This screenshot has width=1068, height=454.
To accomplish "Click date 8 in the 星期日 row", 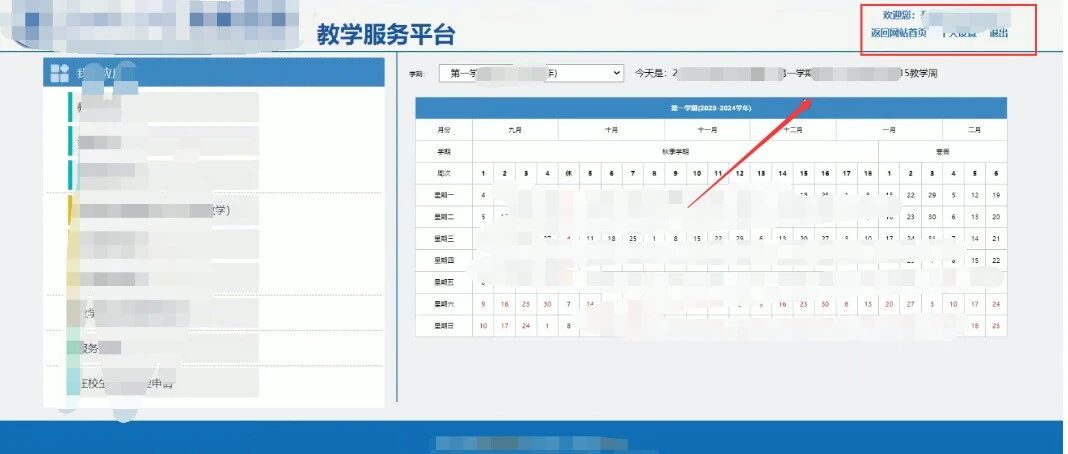I will (x=568, y=325).
